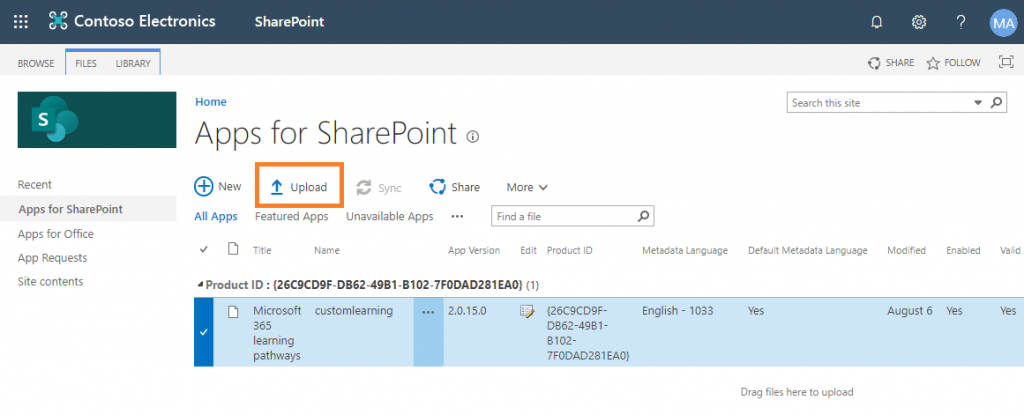Click the Search this site box
Image resolution: width=1024 pixels, height=415 pixels.
pyautogui.click(x=880, y=103)
